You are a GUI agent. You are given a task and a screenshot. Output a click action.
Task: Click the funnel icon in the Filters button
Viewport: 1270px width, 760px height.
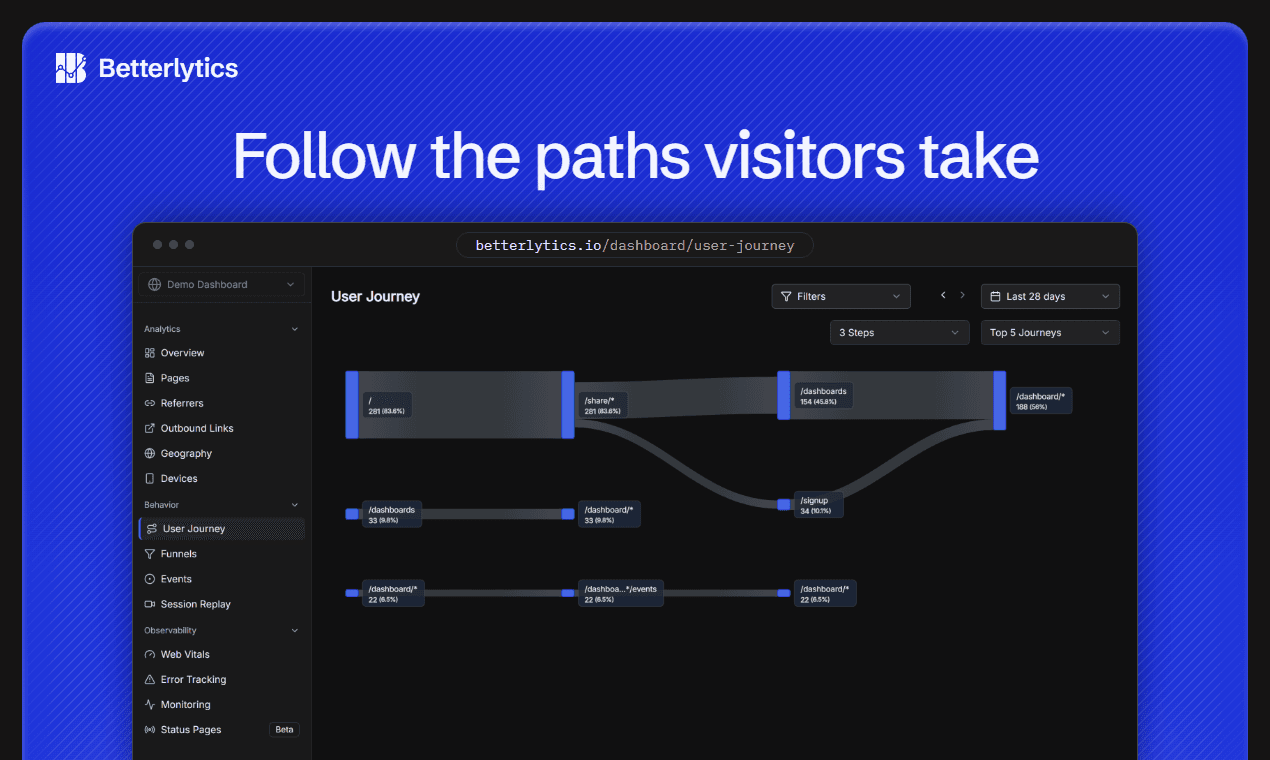click(x=786, y=296)
